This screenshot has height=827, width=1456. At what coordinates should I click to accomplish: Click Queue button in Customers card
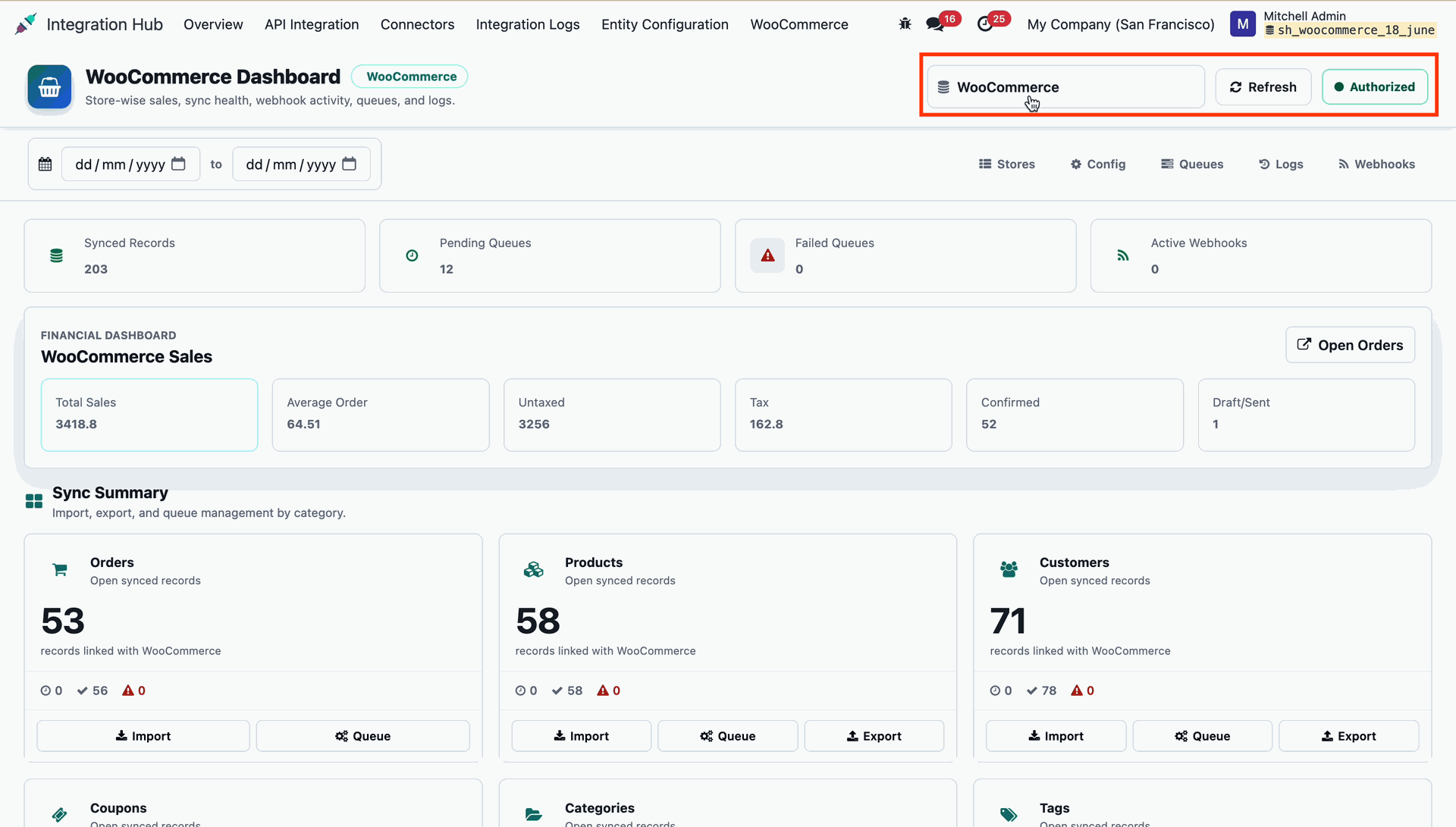click(1203, 736)
